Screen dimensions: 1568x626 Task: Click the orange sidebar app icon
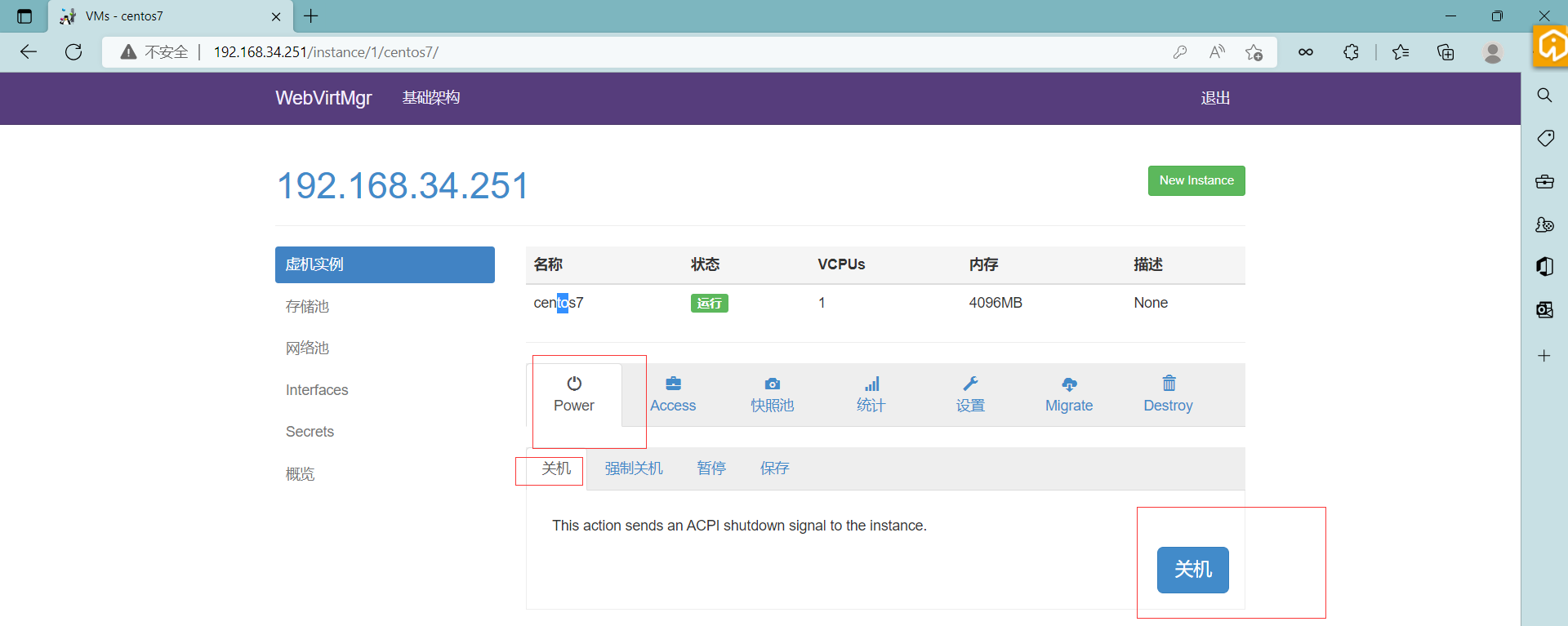tap(1551, 46)
